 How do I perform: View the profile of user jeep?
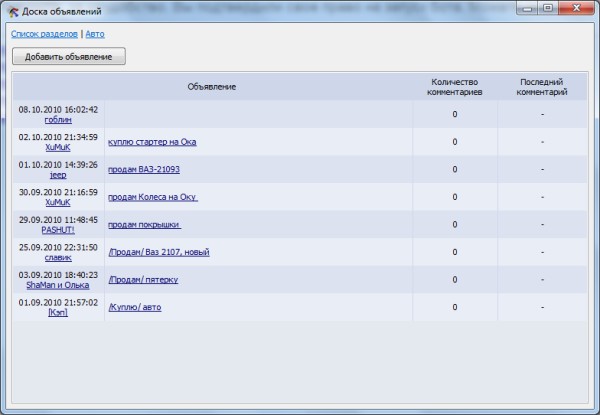point(58,175)
